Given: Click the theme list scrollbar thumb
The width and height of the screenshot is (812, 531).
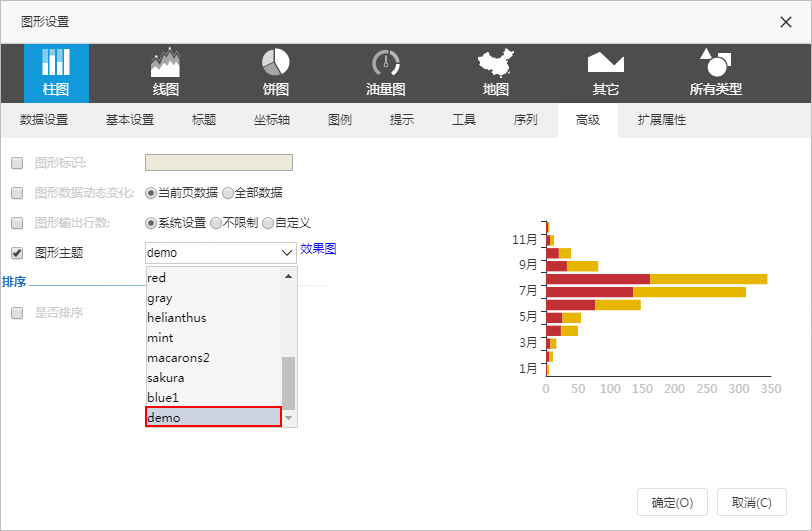Looking at the screenshot, I should click(x=288, y=383).
